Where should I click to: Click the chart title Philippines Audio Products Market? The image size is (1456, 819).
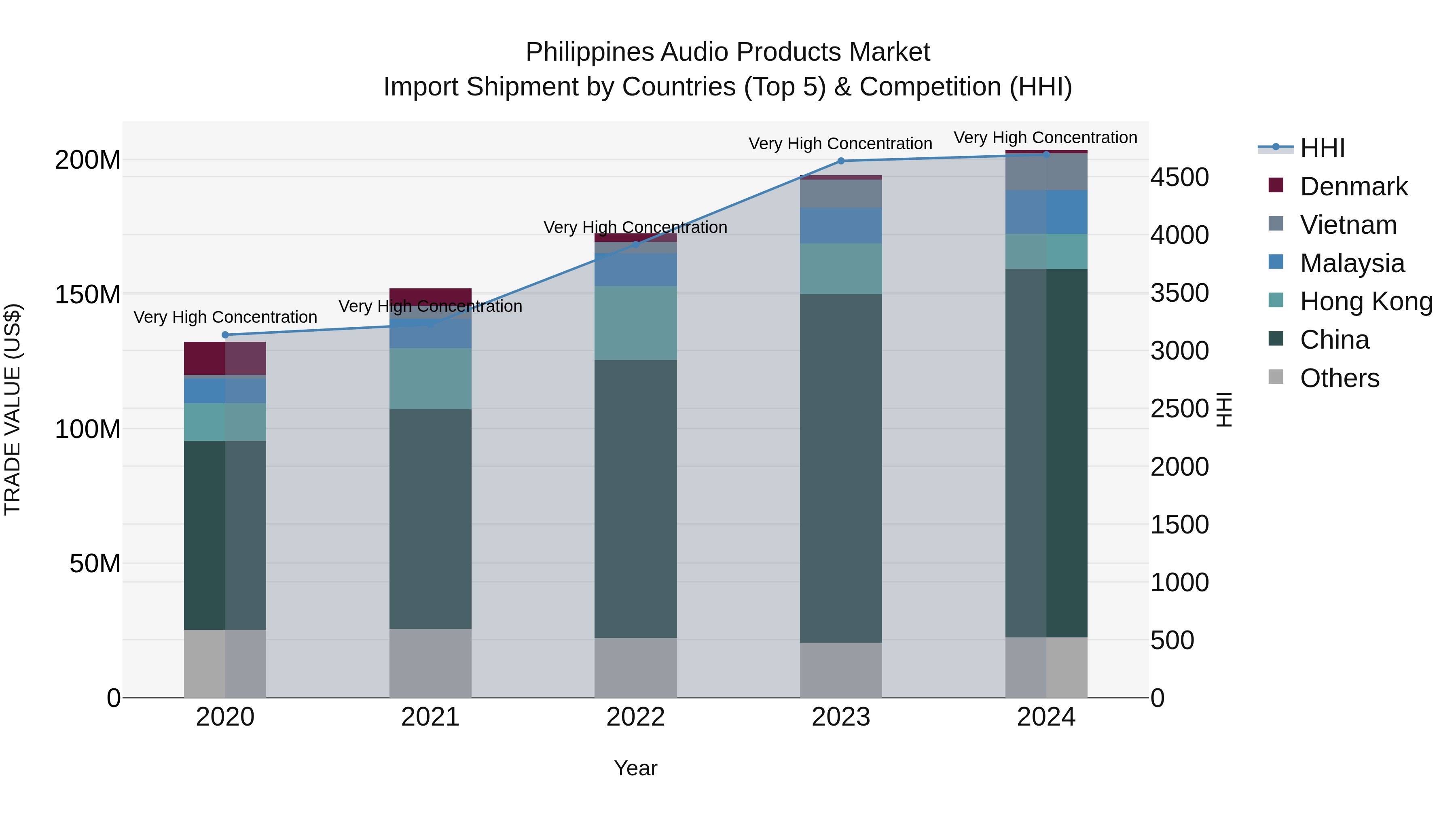pyautogui.click(x=728, y=52)
